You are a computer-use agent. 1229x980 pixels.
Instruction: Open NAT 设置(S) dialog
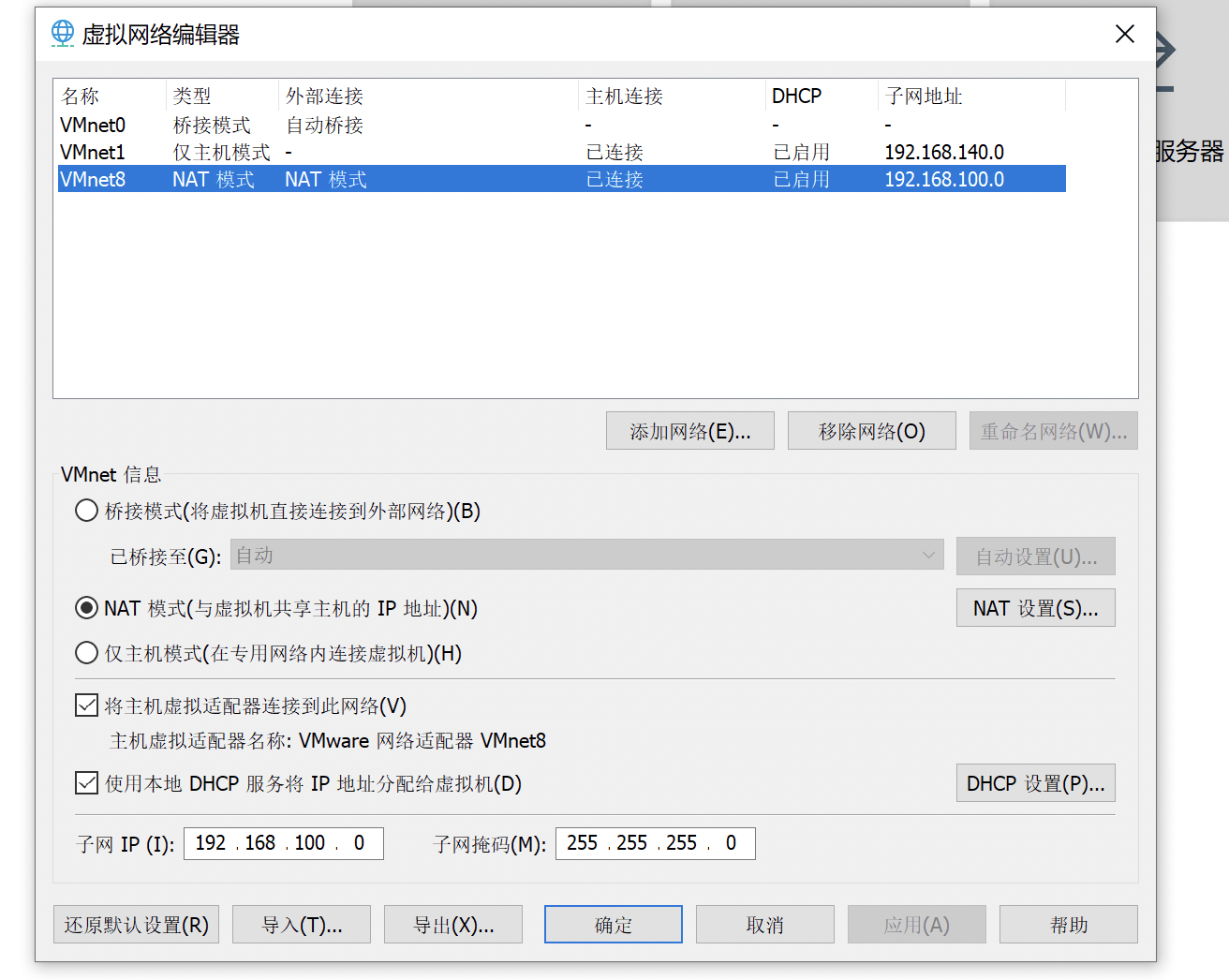click(1035, 608)
